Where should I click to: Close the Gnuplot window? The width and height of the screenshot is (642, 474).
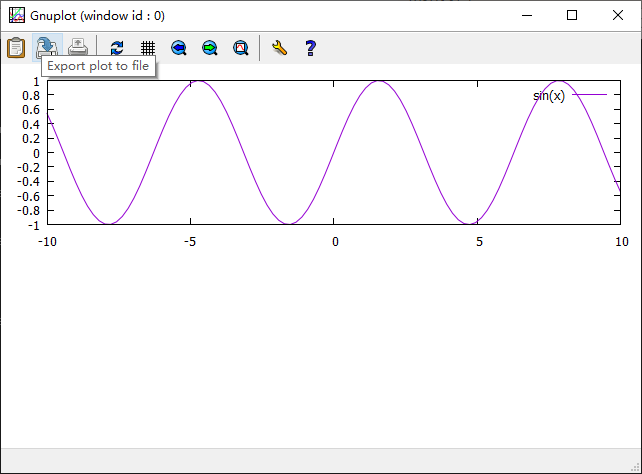coord(618,16)
